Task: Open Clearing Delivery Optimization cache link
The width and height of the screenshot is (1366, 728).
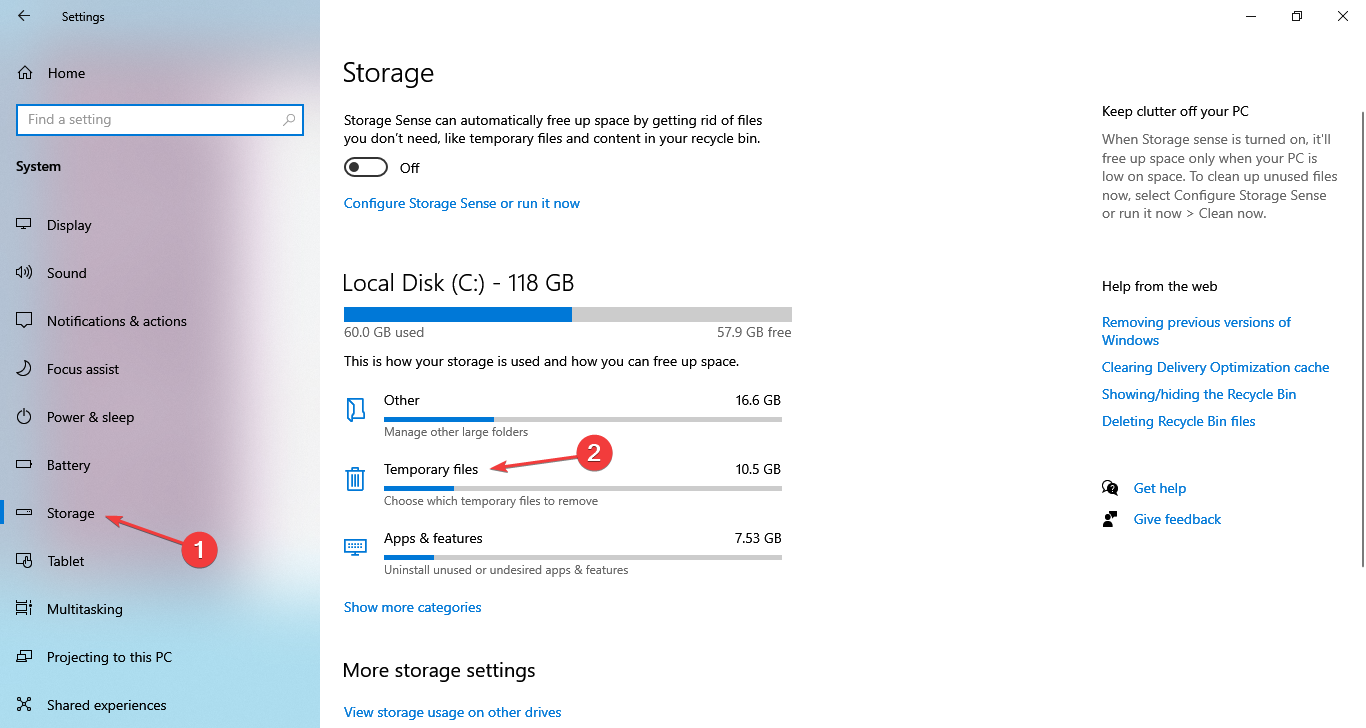Action: [1215, 367]
